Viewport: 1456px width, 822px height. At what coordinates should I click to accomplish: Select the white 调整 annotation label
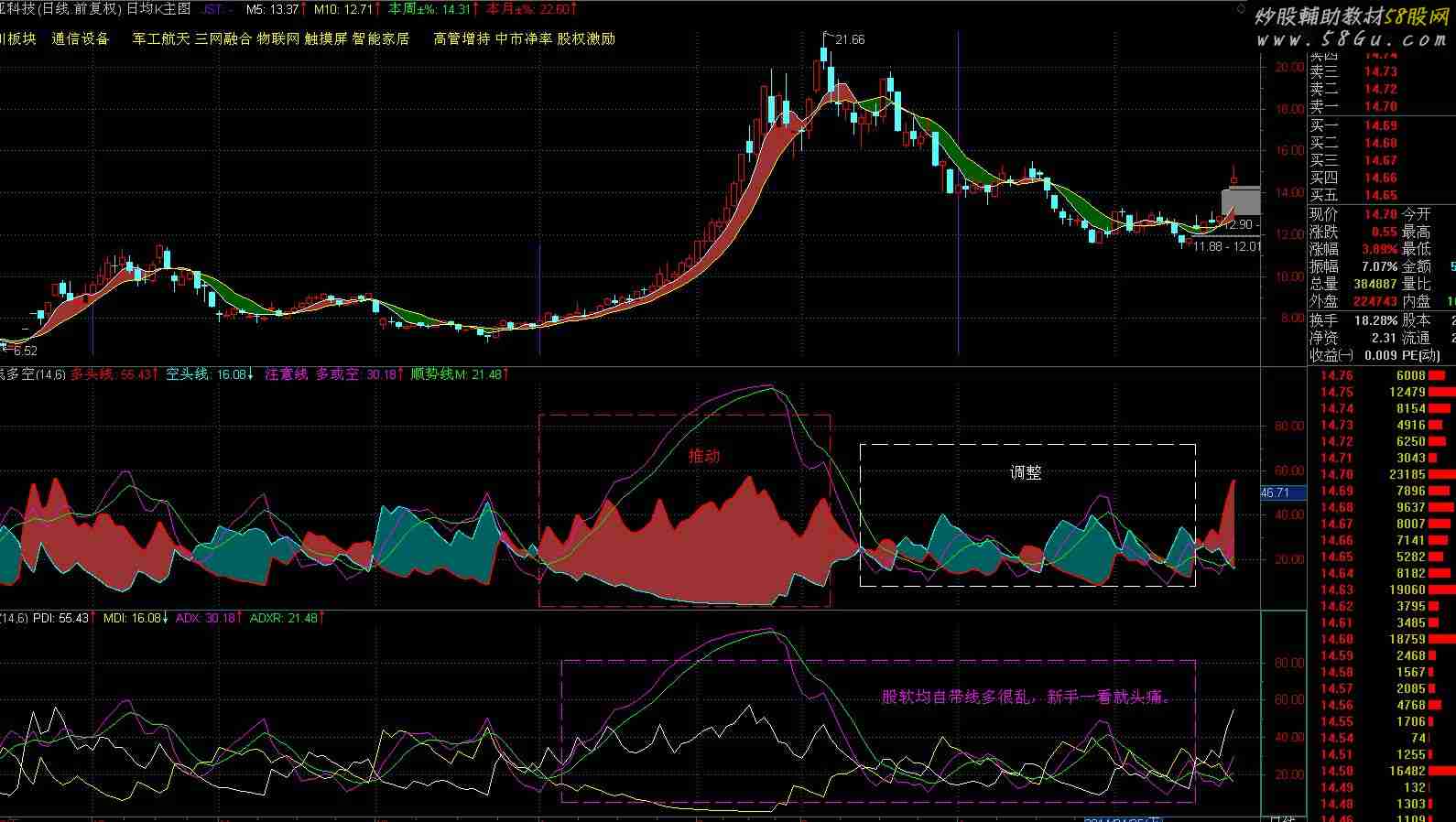1026,472
